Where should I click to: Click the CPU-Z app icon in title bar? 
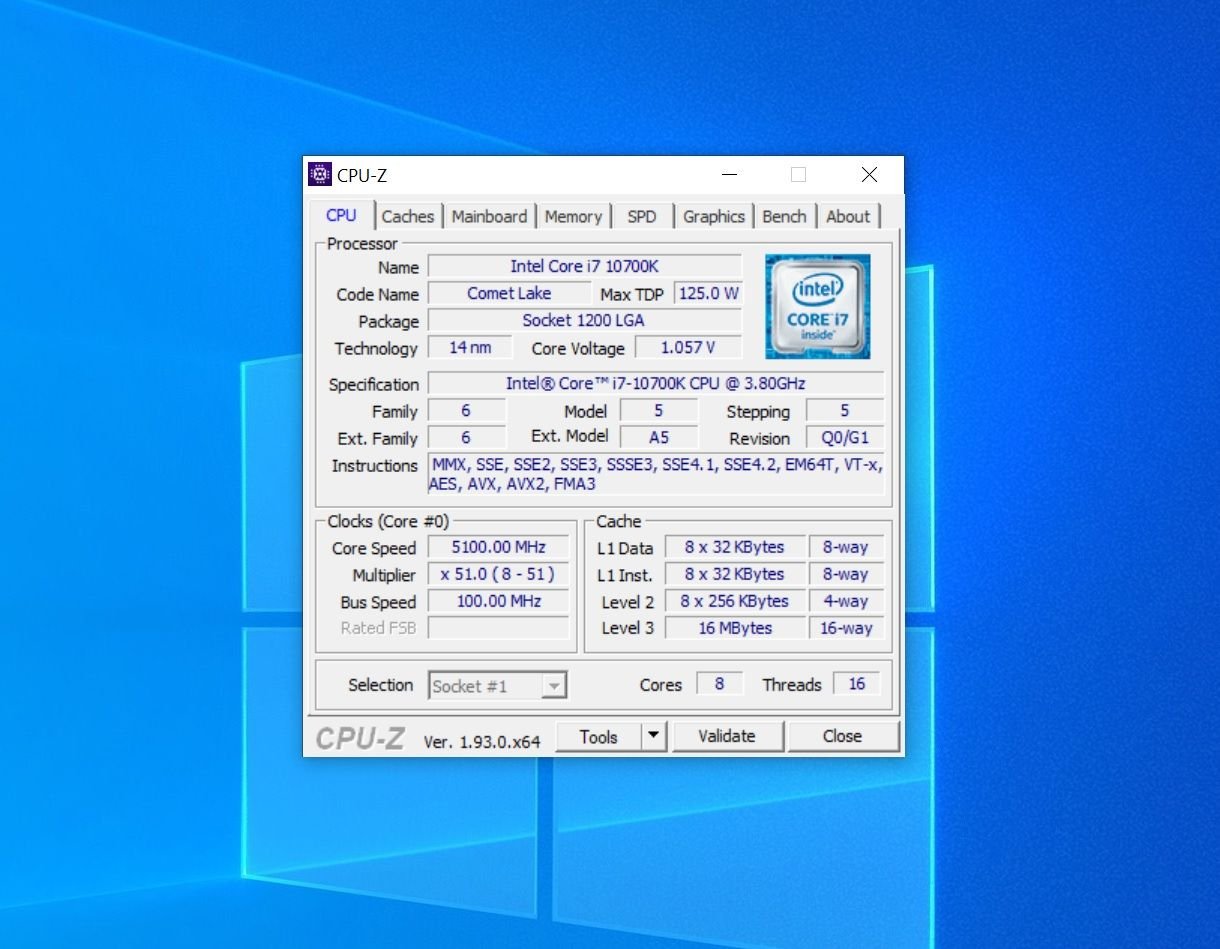[319, 175]
